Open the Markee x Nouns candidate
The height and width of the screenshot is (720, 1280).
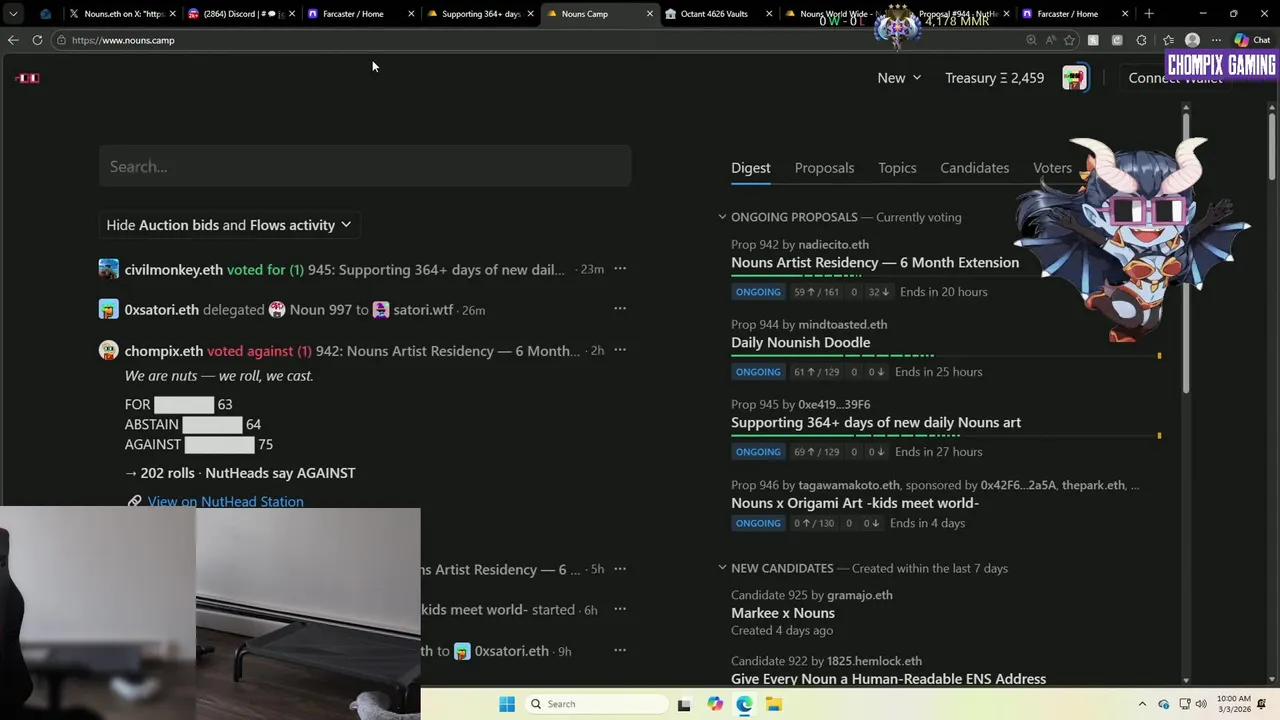[783, 613]
